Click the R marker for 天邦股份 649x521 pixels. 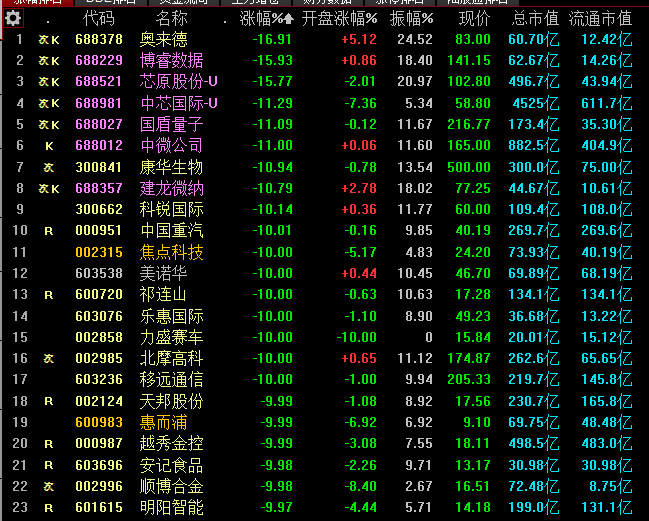[49, 401]
